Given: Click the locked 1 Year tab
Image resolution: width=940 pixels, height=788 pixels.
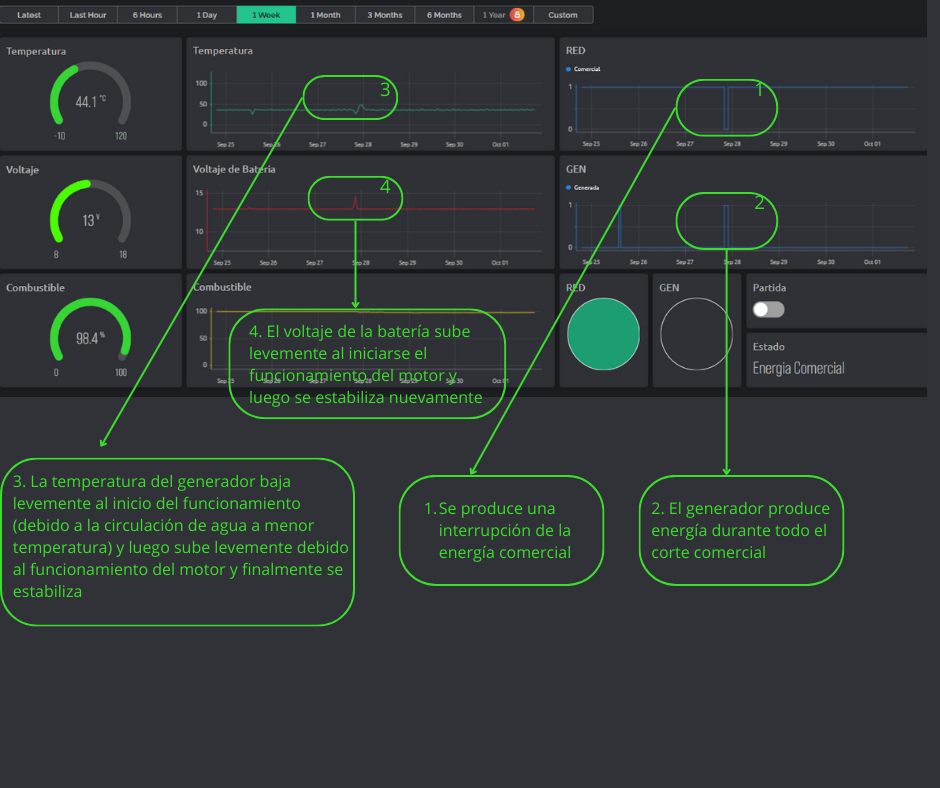Looking at the screenshot, I should click(503, 15).
